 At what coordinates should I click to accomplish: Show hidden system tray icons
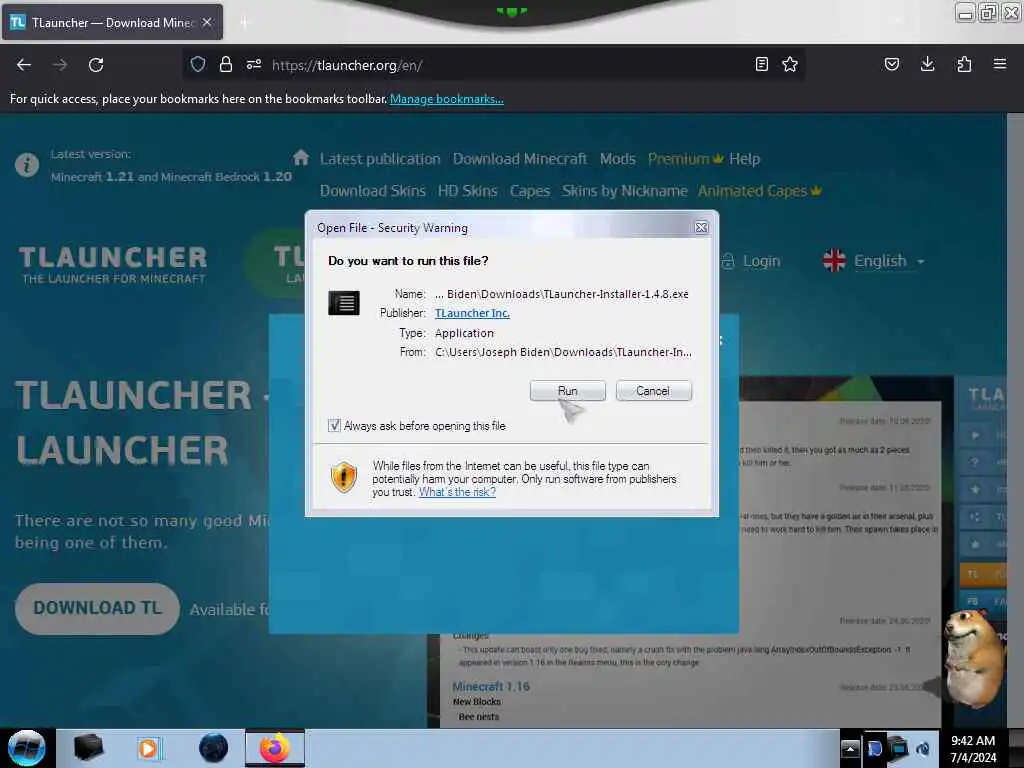(x=850, y=748)
